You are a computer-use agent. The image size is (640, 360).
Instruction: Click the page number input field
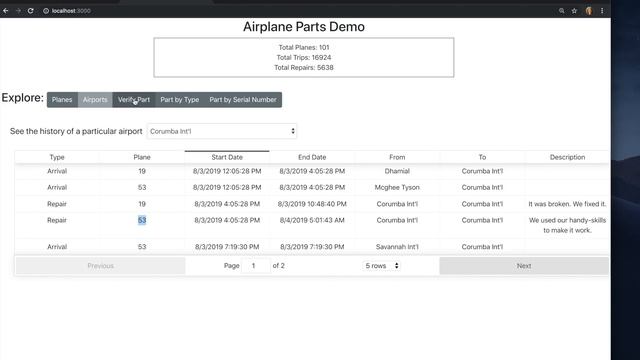tap(256, 266)
